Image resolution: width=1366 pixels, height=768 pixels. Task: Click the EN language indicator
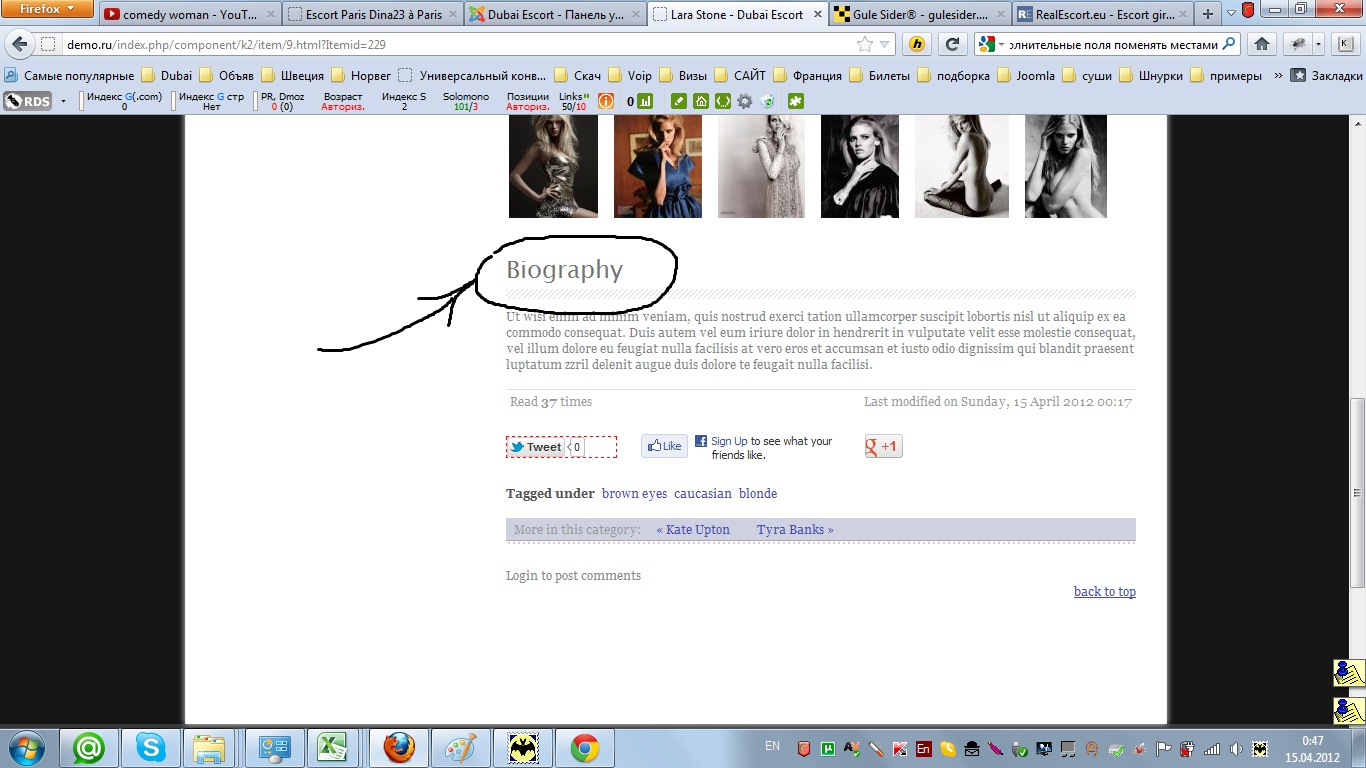click(x=772, y=746)
